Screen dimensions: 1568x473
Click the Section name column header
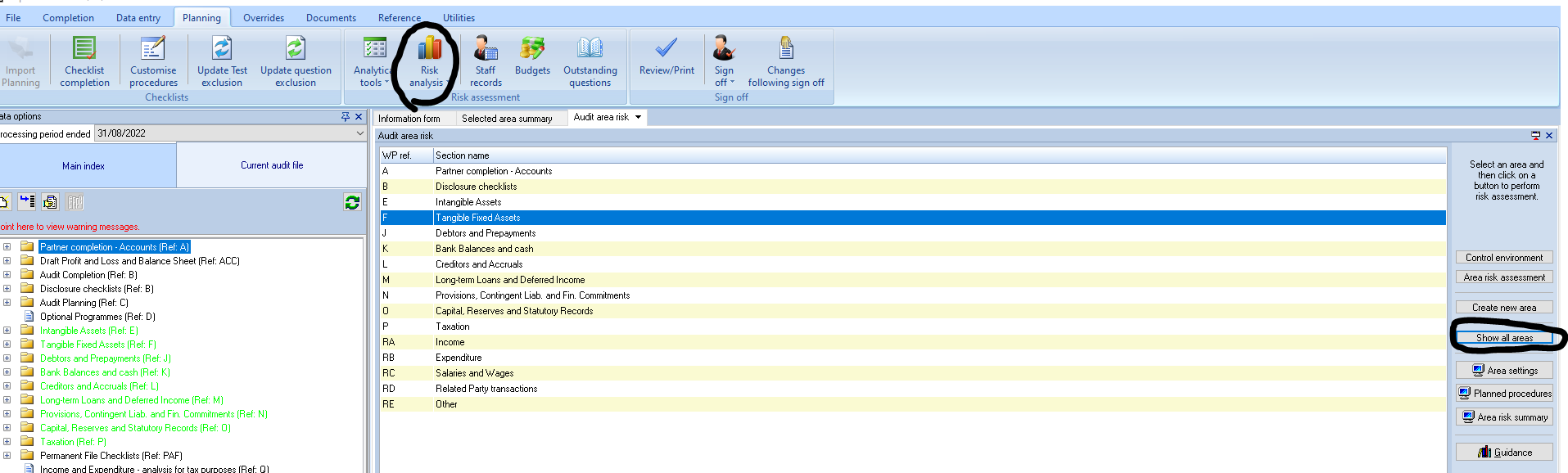pos(939,155)
